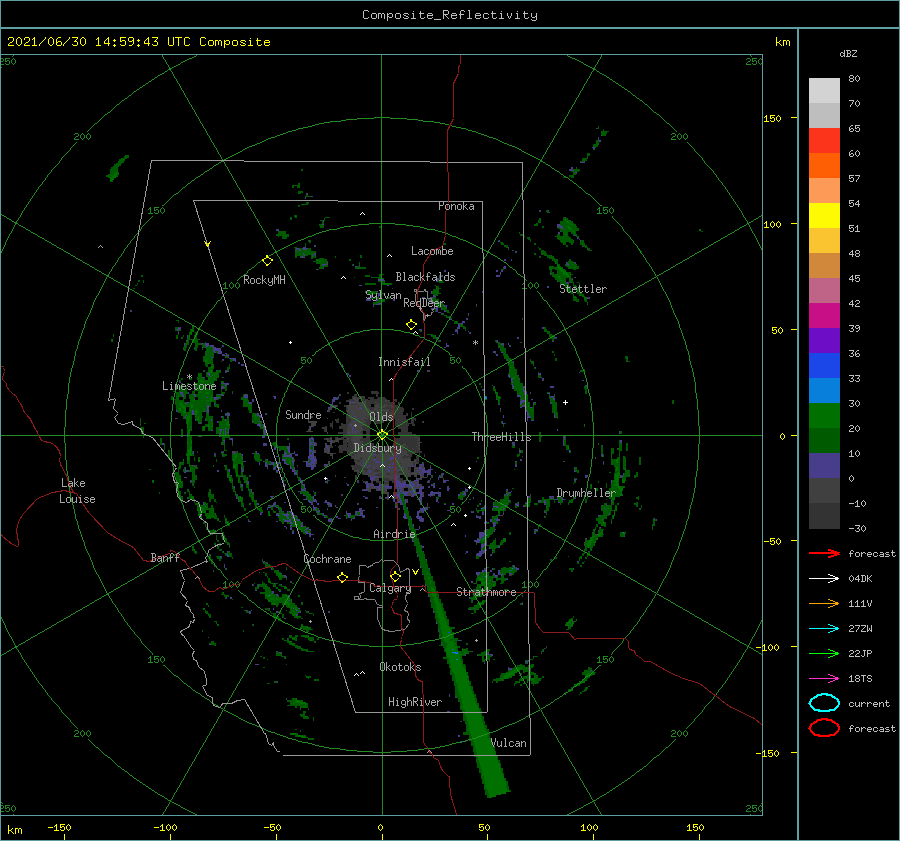The width and height of the screenshot is (900, 841).
Task: Click the magenta 39 dBZ color swatch
Action: [x=824, y=316]
